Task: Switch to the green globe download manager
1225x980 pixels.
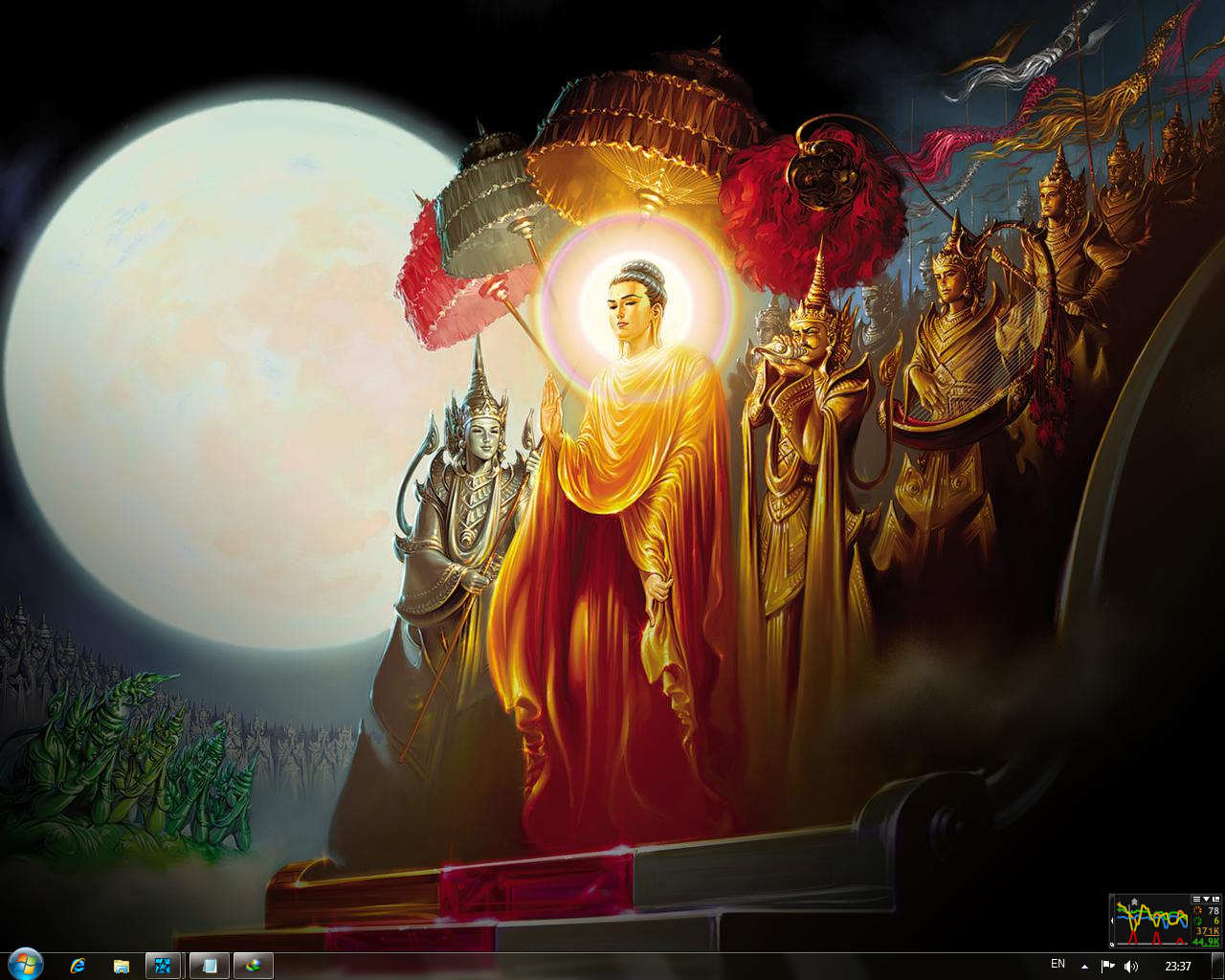Action: (x=253, y=966)
